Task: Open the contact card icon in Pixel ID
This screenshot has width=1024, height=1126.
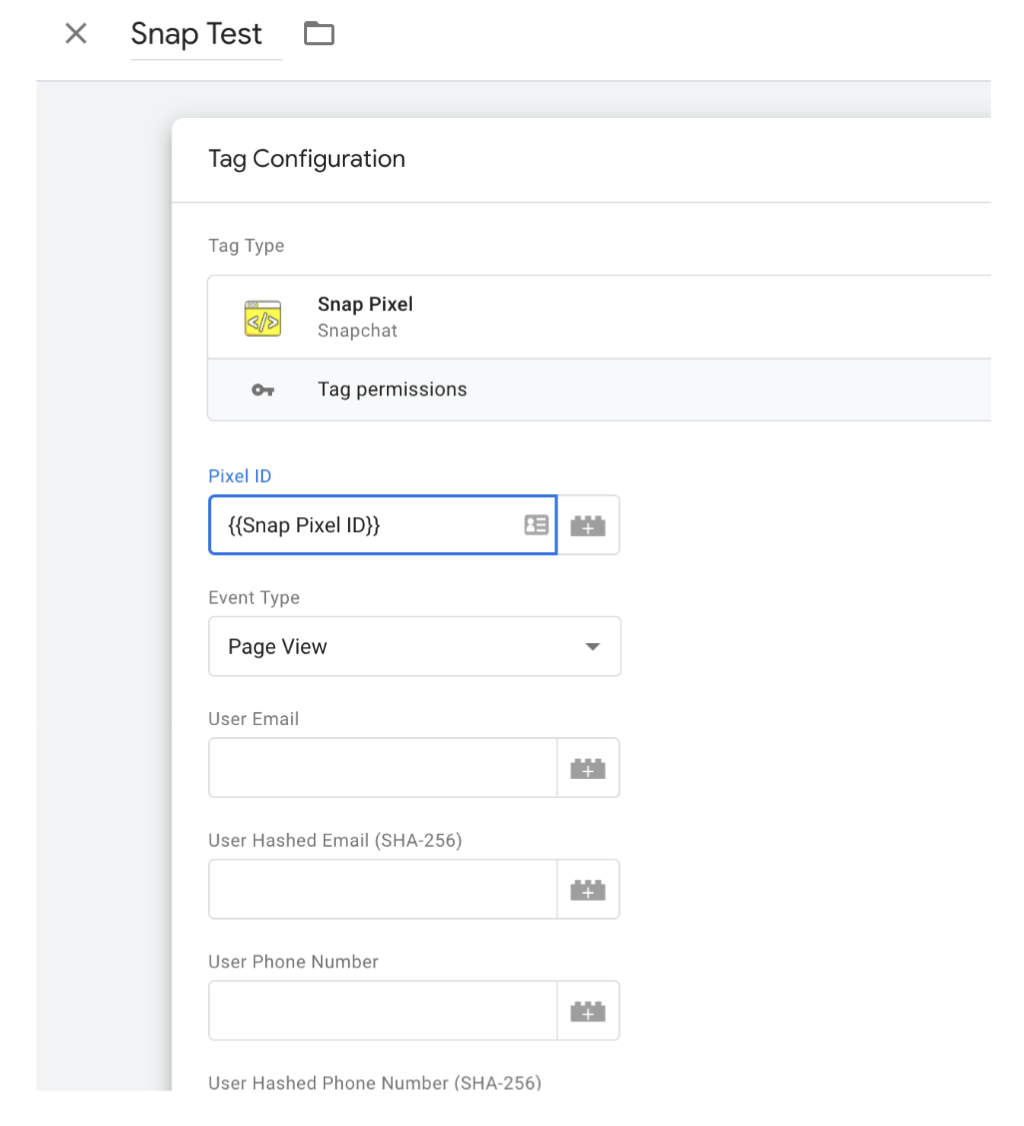Action: [536, 525]
